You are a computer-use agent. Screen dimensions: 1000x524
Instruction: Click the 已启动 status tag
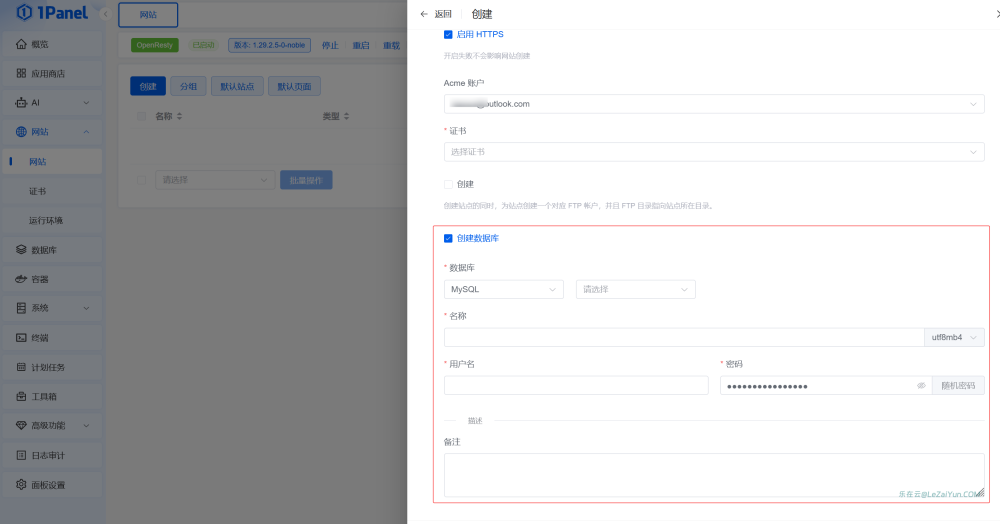203,45
